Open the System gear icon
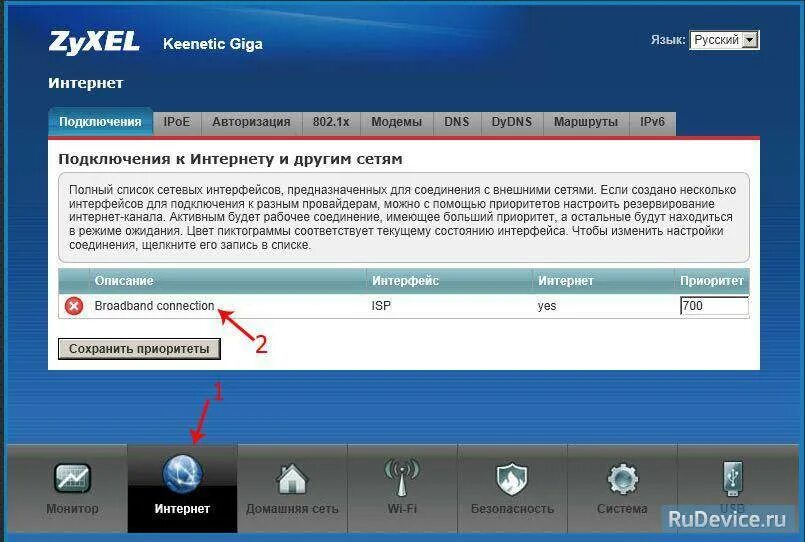The width and height of the screenshot is (805, 542). click(x=622, y=479)
